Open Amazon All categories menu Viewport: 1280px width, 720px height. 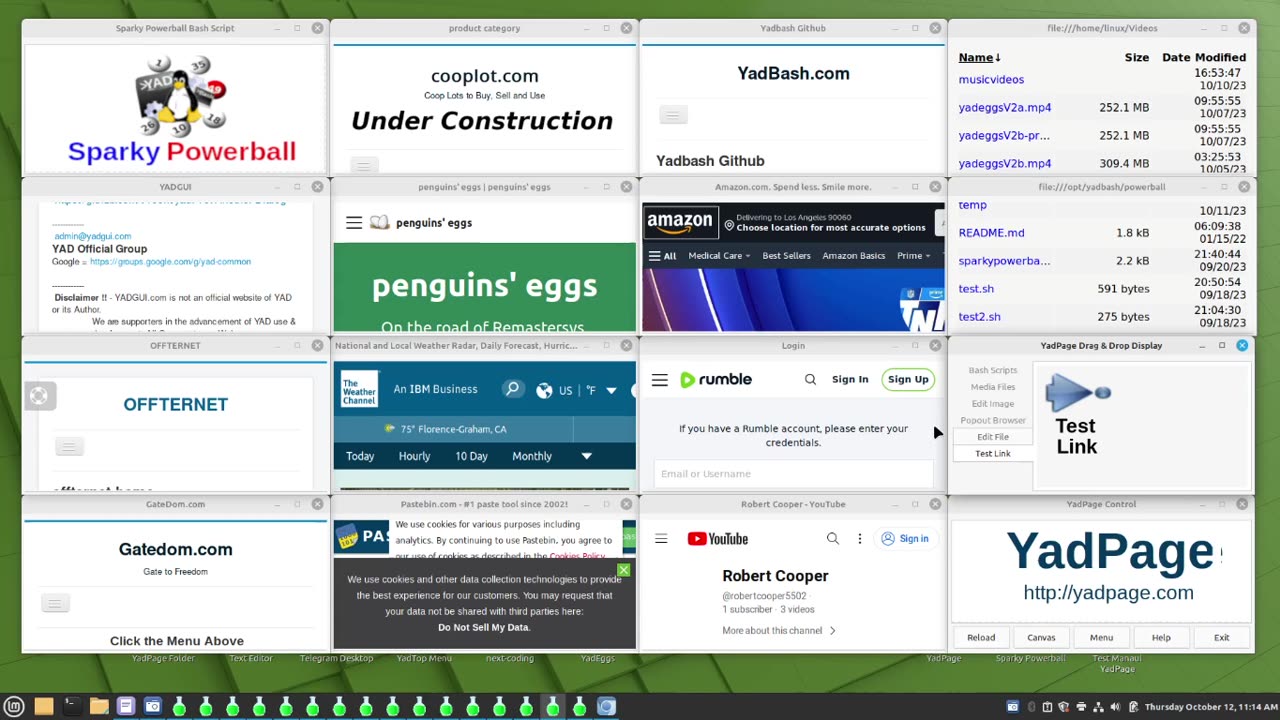(663, 256)
